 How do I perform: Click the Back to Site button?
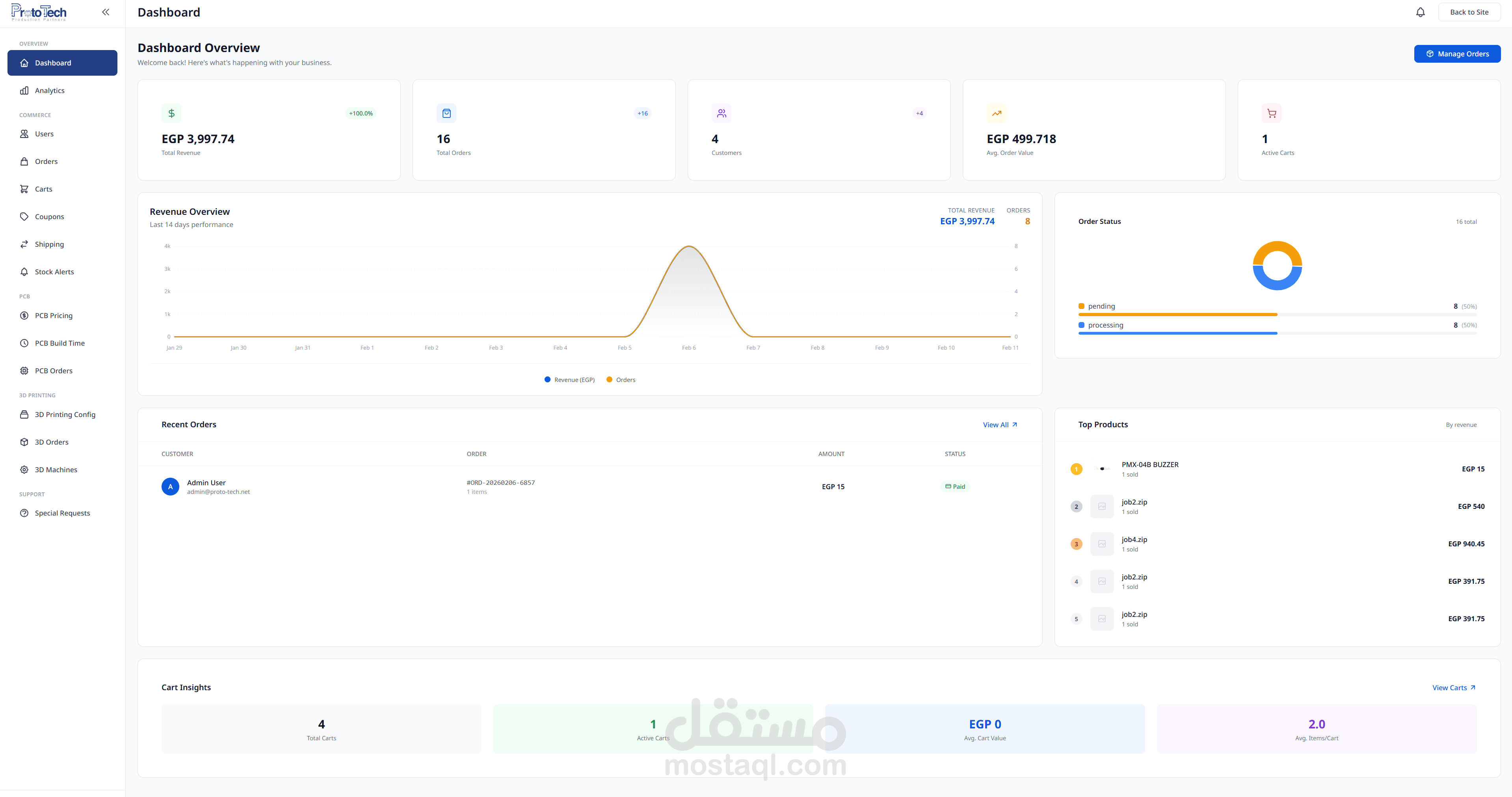click(1469, 12)
